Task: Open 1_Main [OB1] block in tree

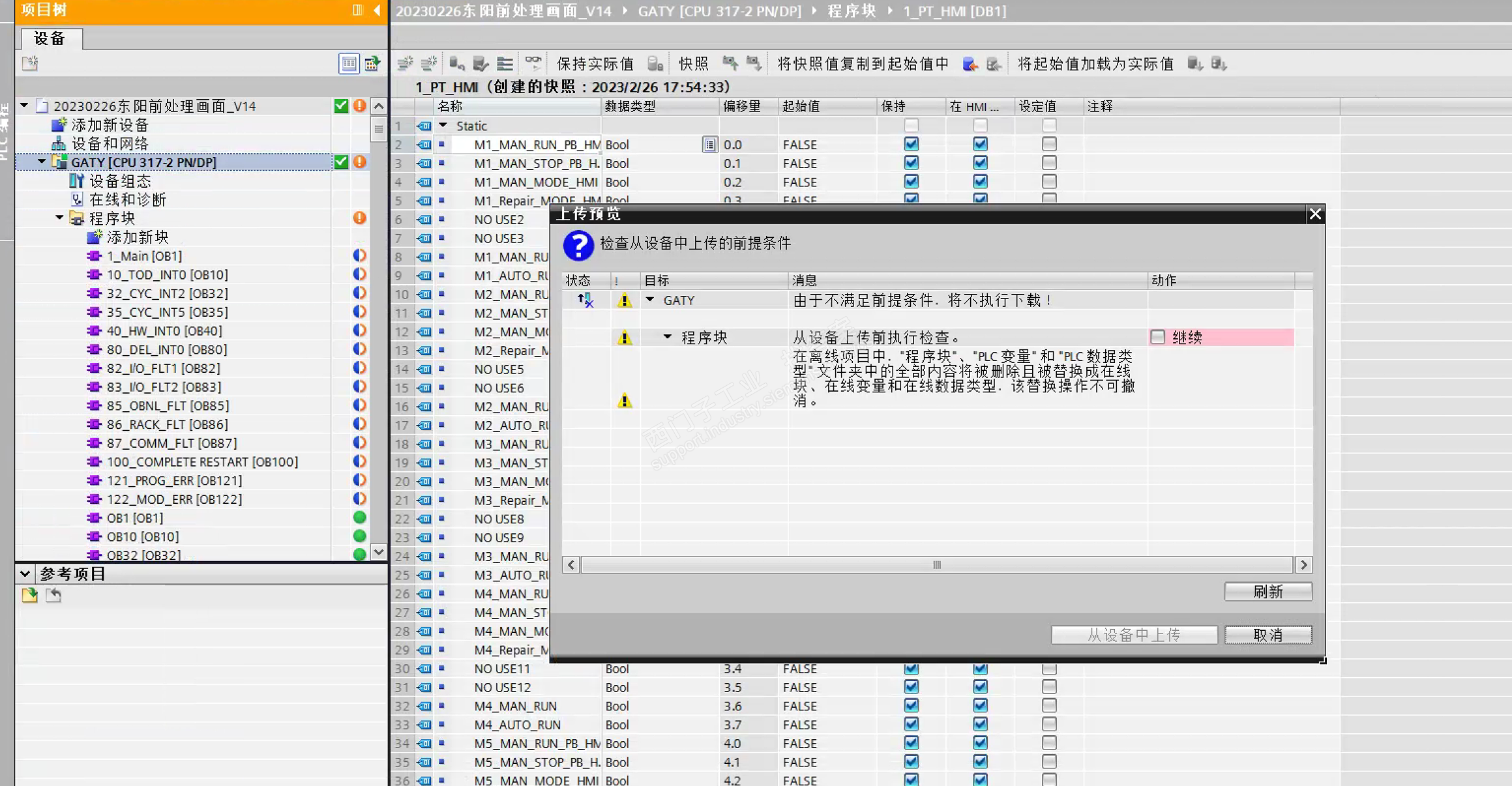Action: click(144, 255)
